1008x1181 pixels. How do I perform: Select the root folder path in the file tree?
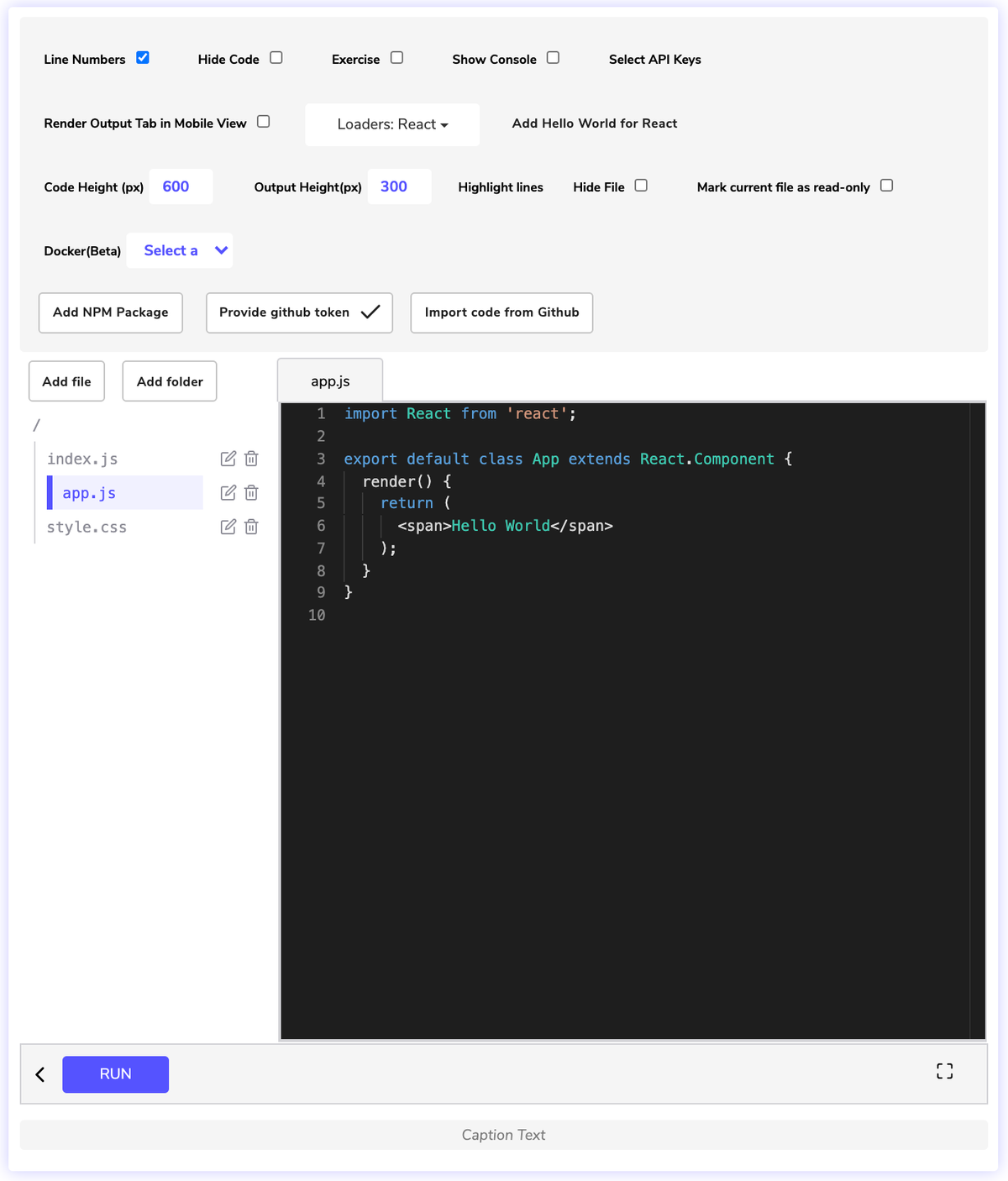tap(36, 425)
